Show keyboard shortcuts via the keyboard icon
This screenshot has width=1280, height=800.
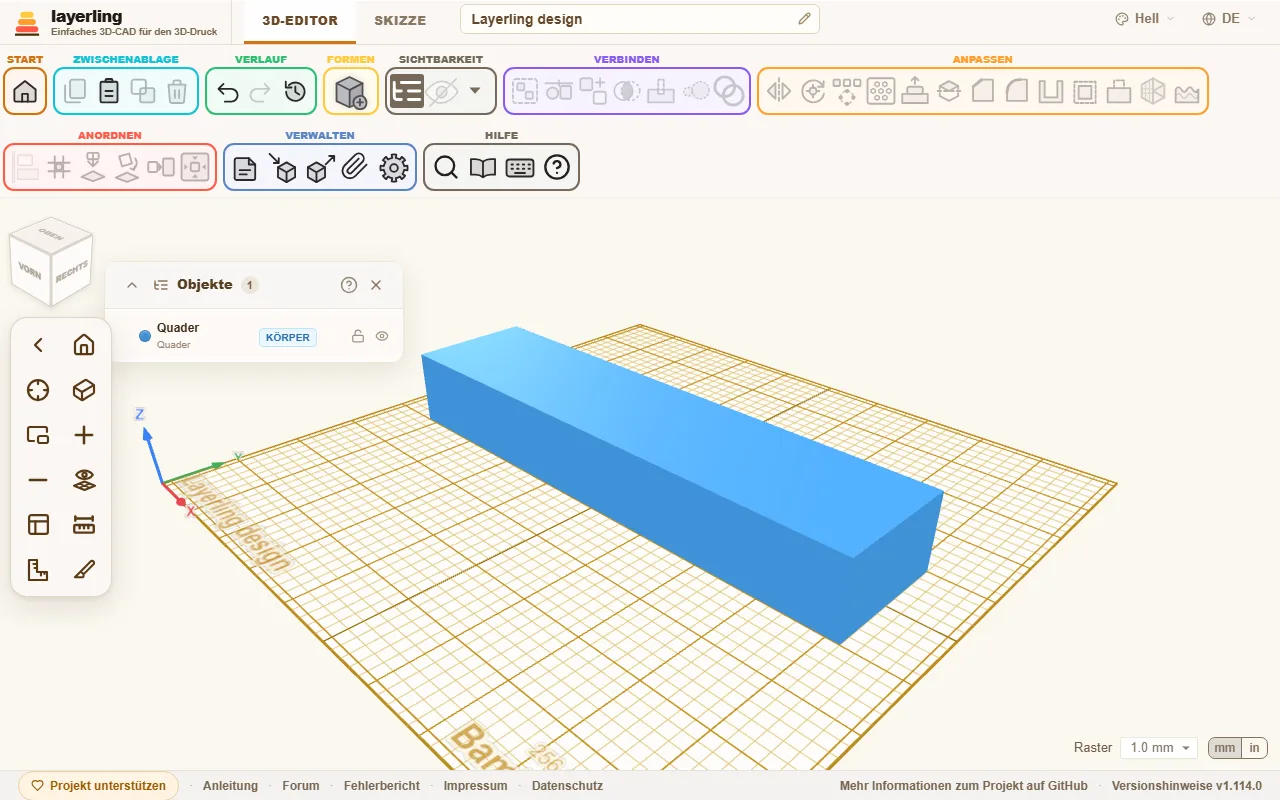pos(520,168)
